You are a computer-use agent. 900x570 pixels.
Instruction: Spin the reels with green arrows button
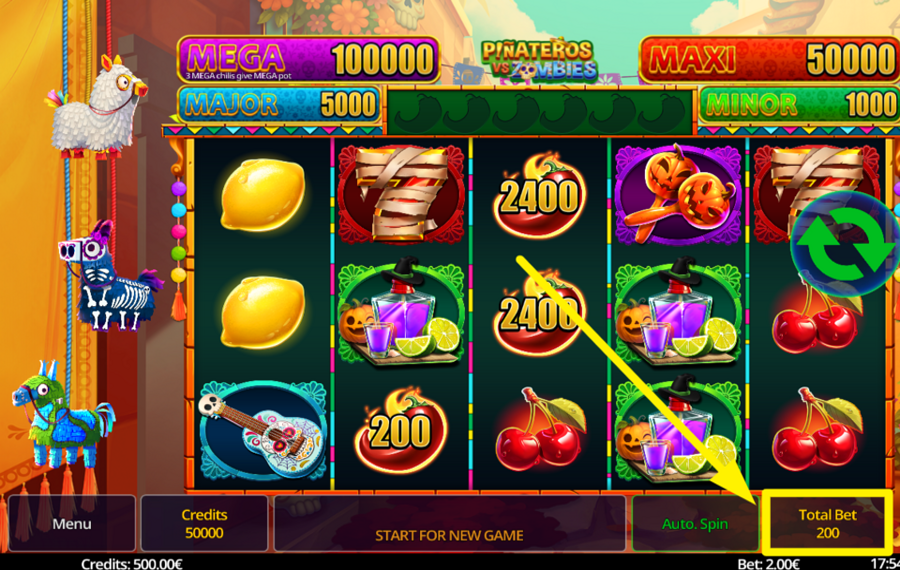pos(844,244)
